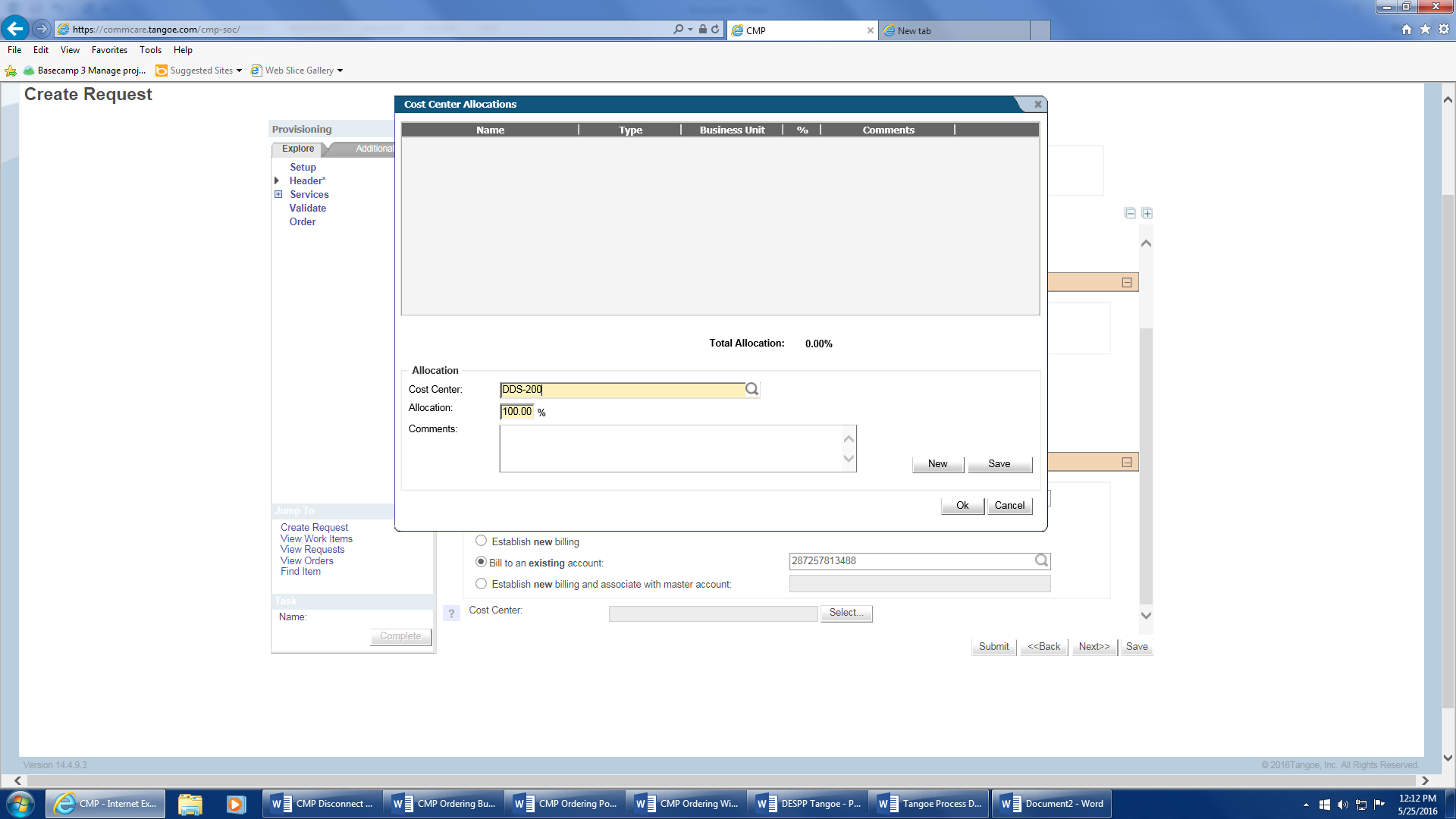Click the existing account lookup magnifier icon
The height and width of the screenshot is (819, 1456).
1041,560
